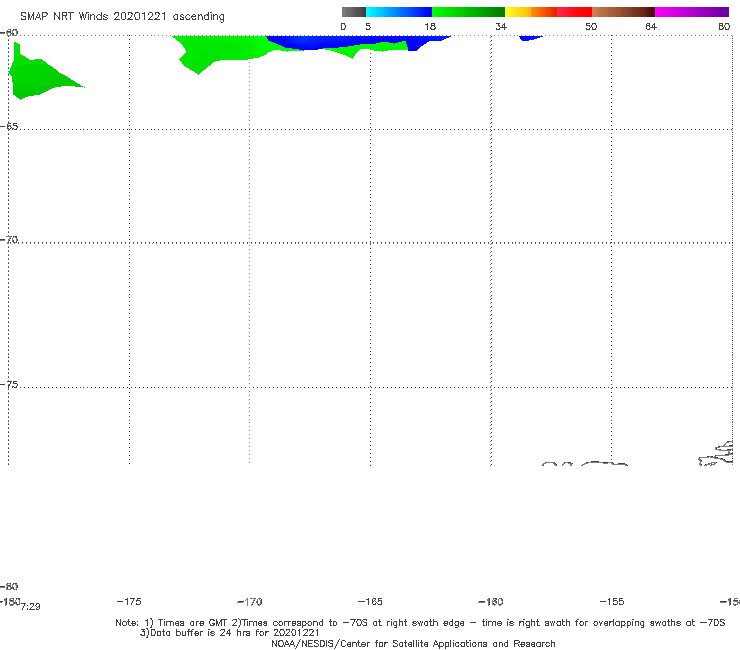Click the color bar end label "80"

click(724, 27)
